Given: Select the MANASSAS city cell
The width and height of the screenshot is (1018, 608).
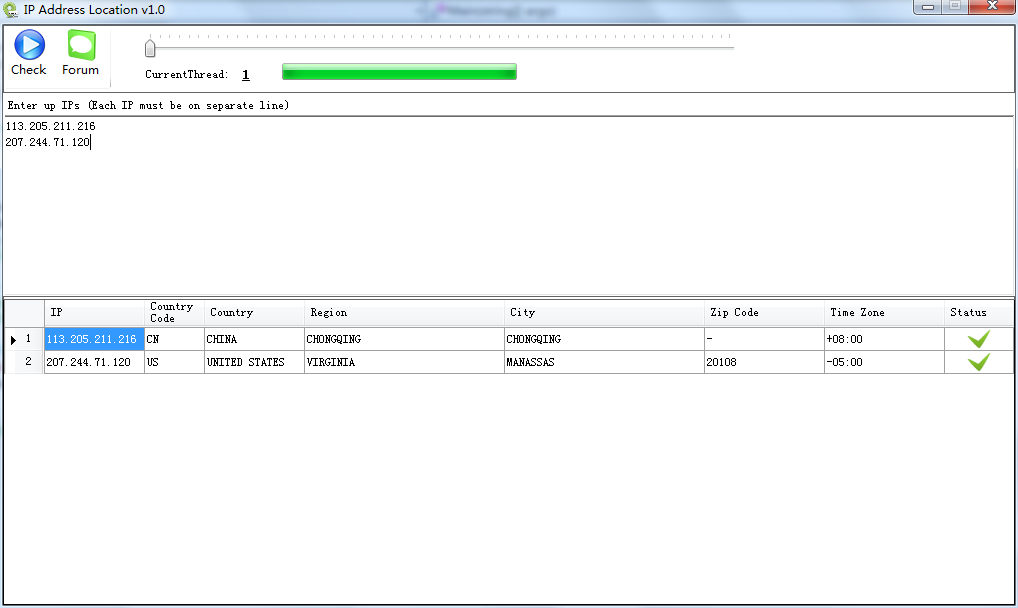Looking at the screenshot, I should 604,362.
